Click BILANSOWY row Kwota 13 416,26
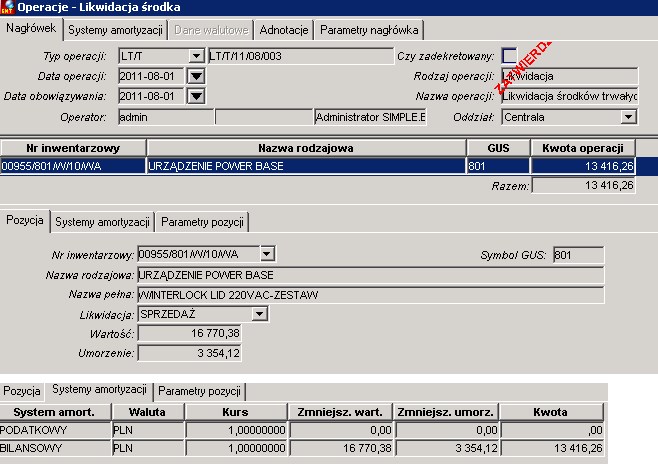658x464 pixels. [x=553, y=448]
